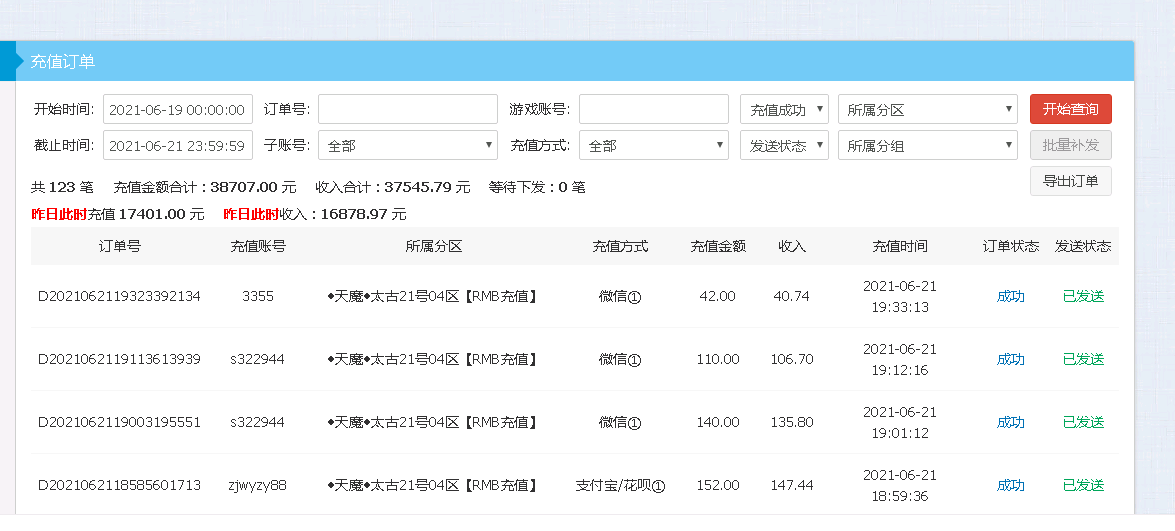Focus the 游戏账号 text field
Screen dimensions: 1175x531
[x=653, y=109]
